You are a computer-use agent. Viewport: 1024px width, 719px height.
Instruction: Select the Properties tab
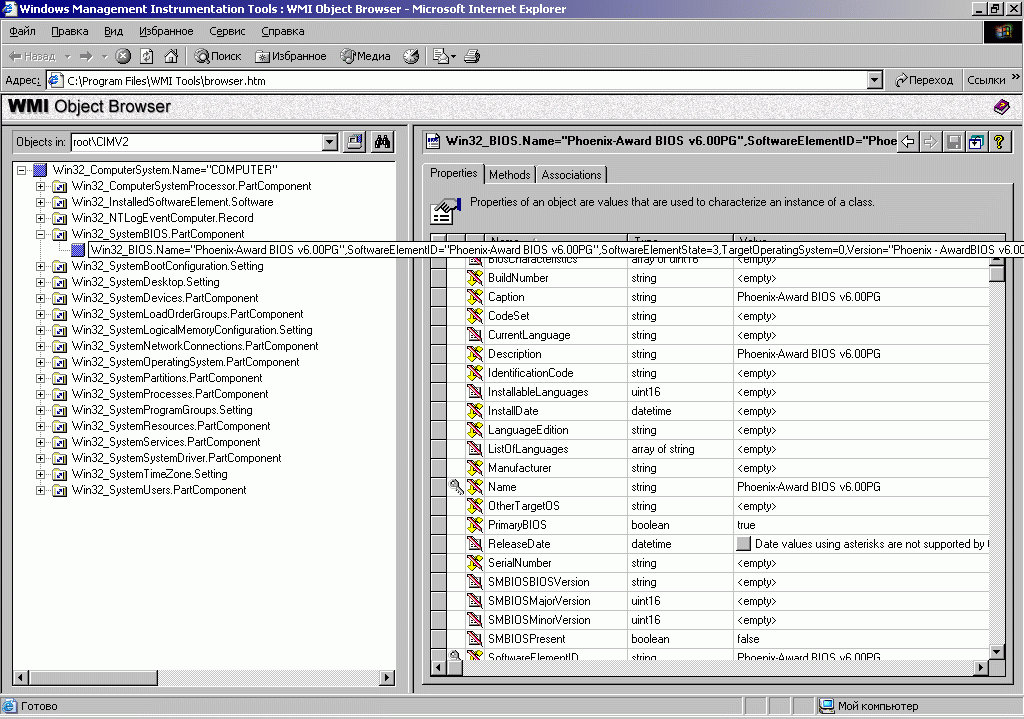click(453, 173)
